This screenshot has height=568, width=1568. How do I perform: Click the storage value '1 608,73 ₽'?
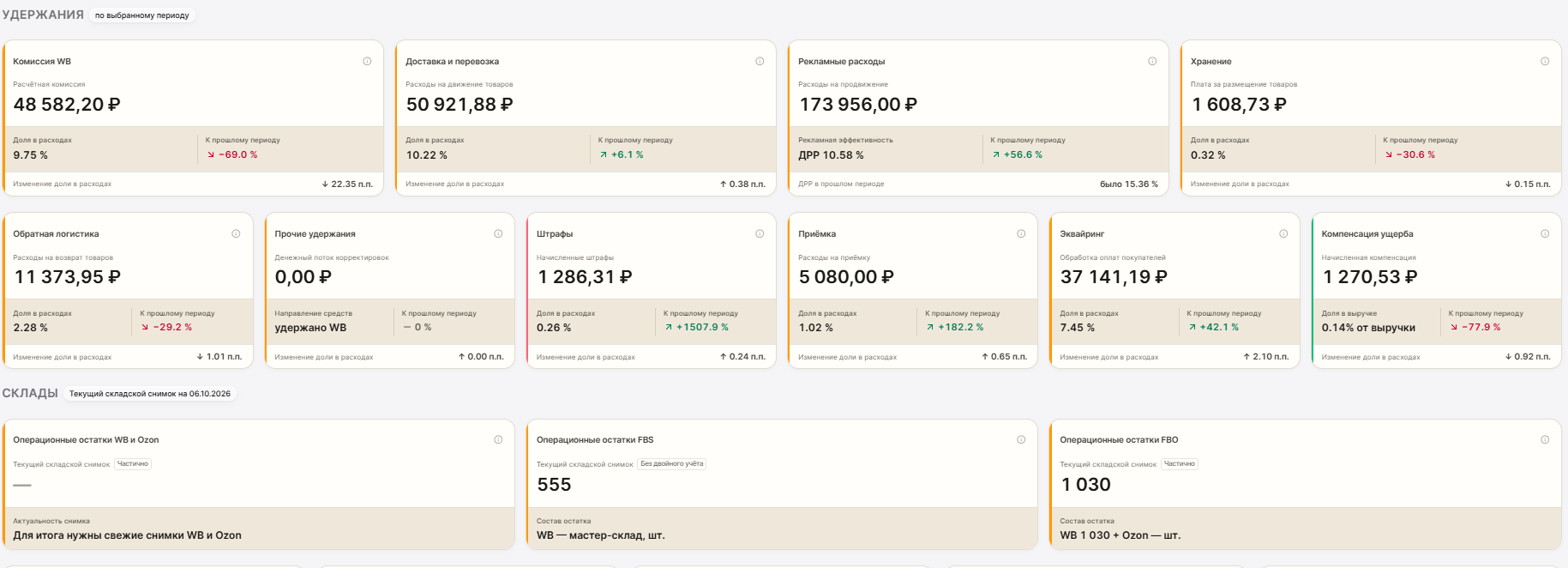pos(1240,105)
